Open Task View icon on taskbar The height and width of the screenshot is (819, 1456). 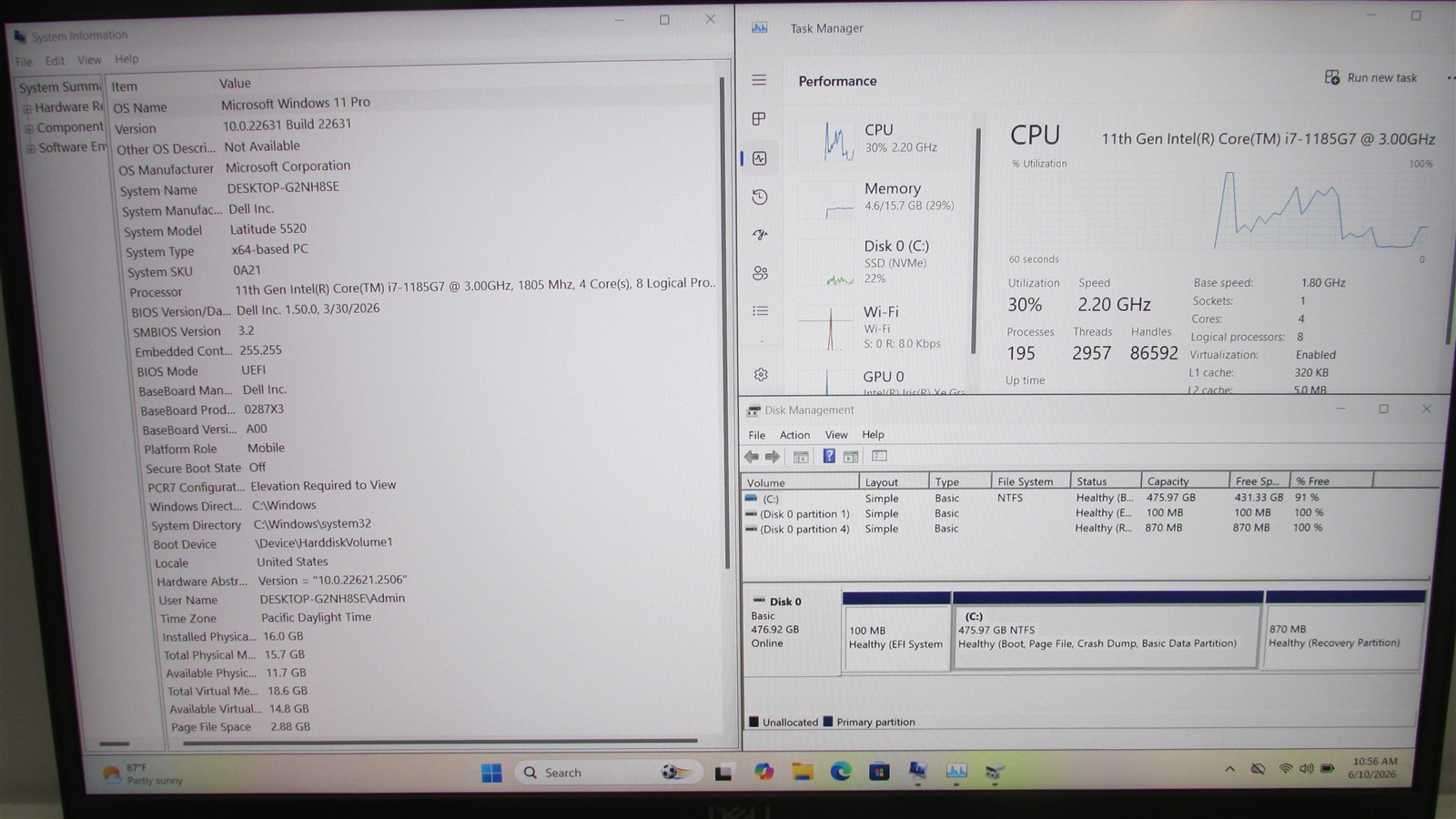pos(723,773)
